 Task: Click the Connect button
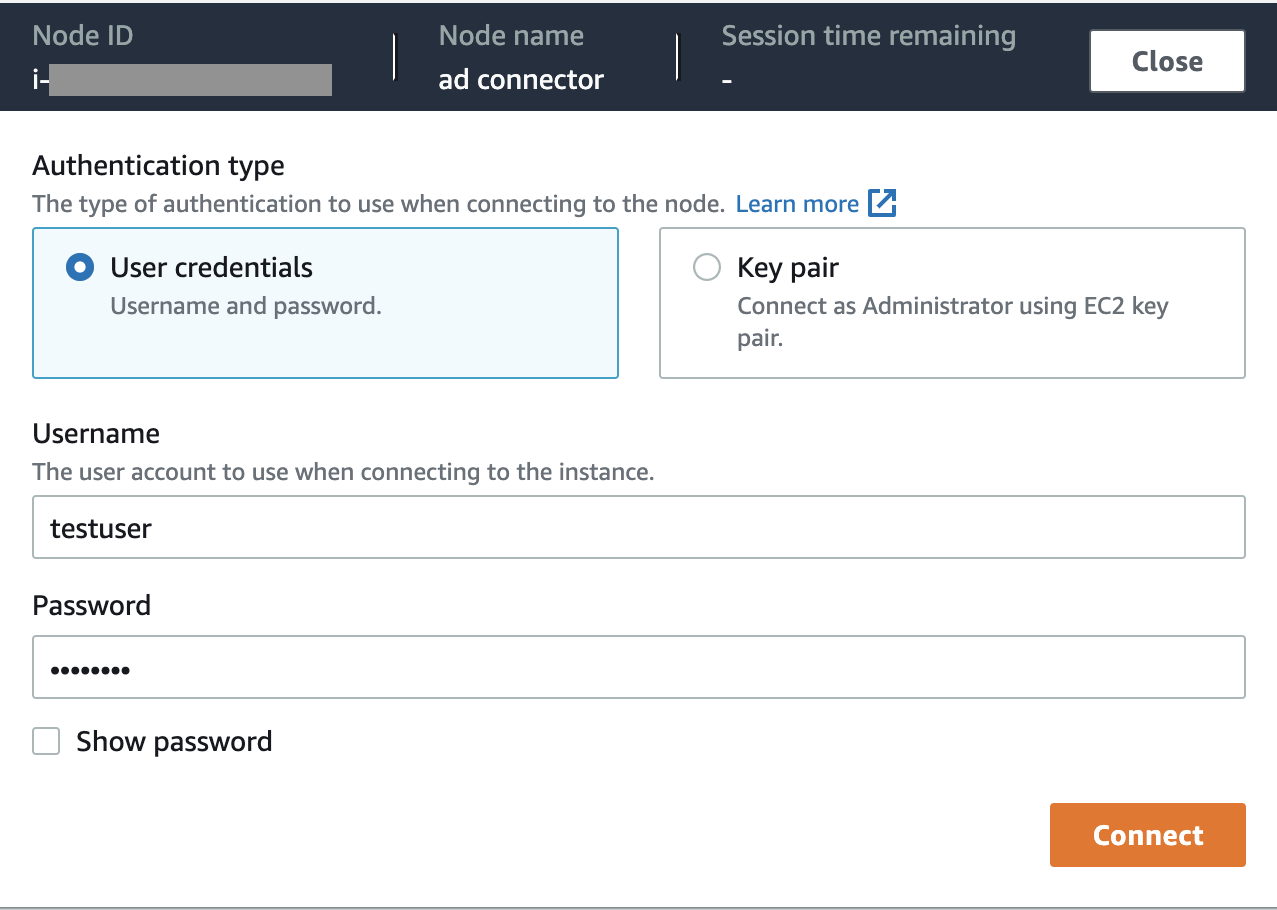click(1147, 835)
